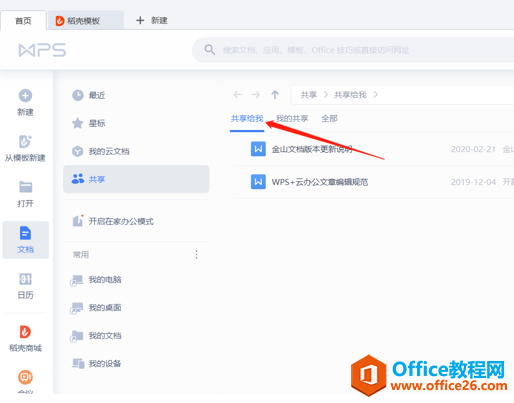Open document 金山文档版本更新说明
514x403 pixels.
(x=312, y=149)
